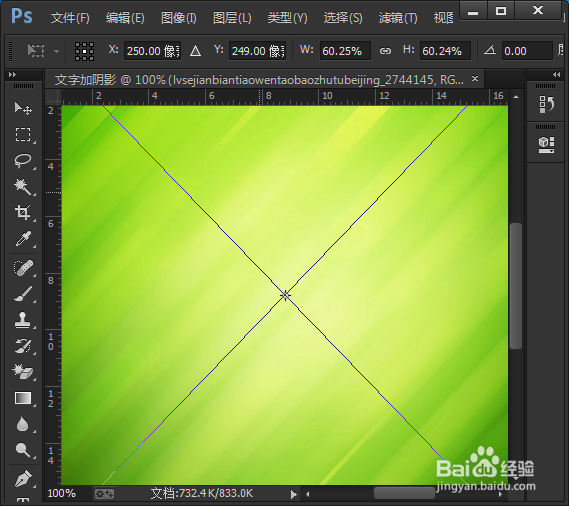
Task: Expand the toolbox double-arrow at top left
Action: (x=12, y=74)
